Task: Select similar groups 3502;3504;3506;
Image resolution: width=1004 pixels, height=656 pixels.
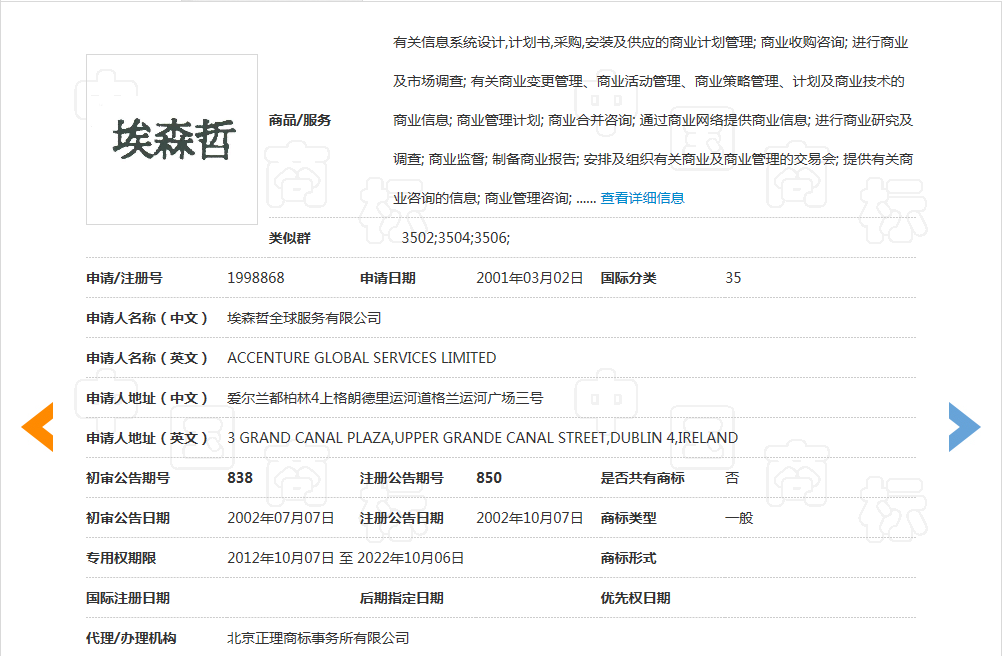Action: point(456,238)
